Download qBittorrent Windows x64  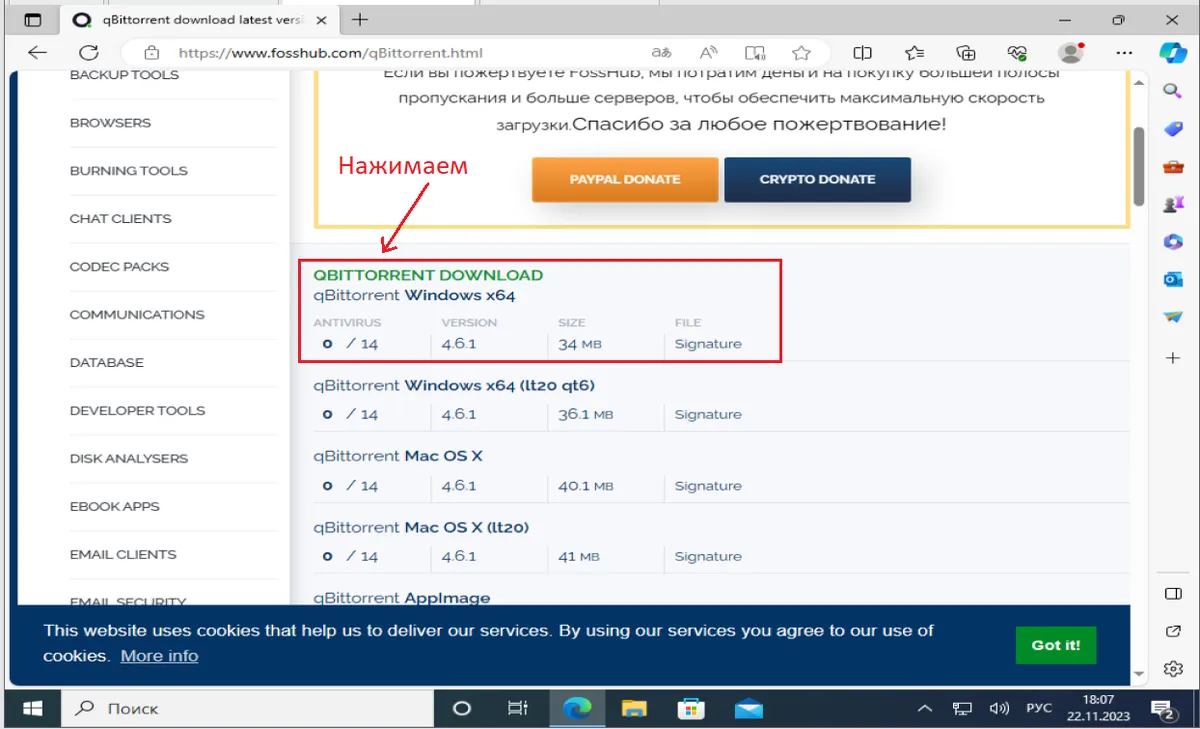414,296
